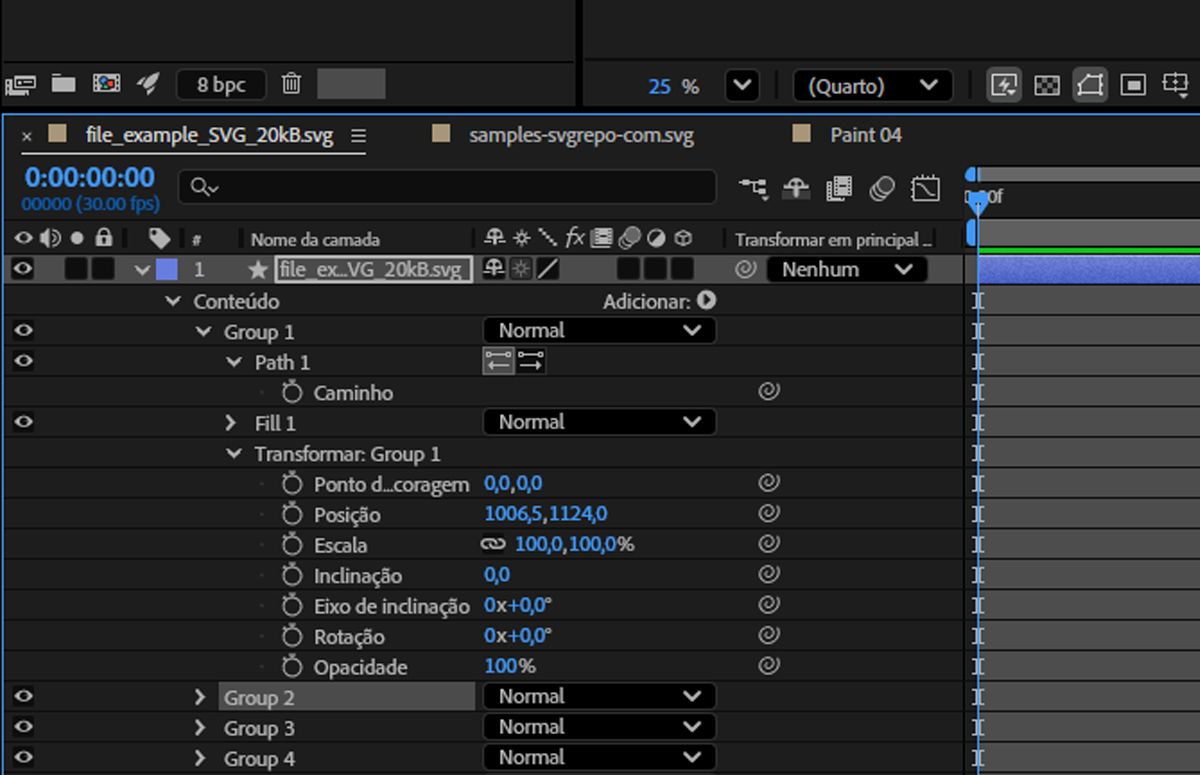Viewport: 1200px width, 775px height.
Task: Select the file_ex..VG_20kB.svg layer name
Action: [x=373, y=270]
